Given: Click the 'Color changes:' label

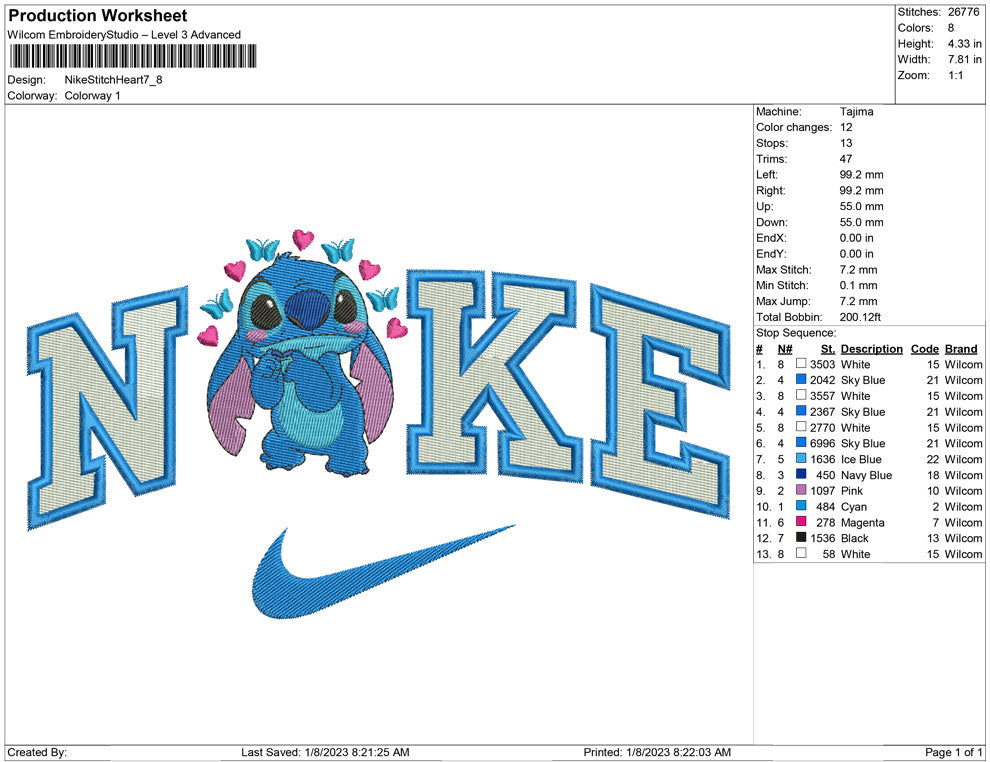Looking at the screenshot, I should [x=794, y=127].
